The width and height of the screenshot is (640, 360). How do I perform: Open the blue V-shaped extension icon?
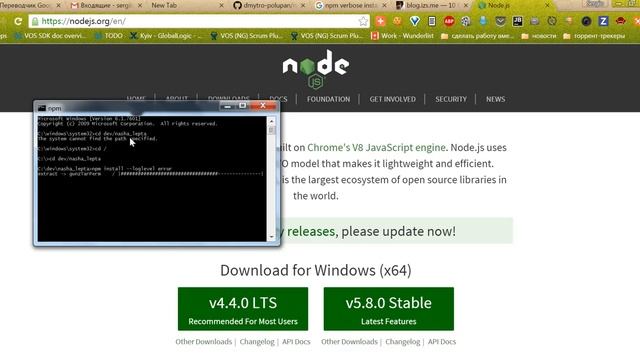[415, 21]
